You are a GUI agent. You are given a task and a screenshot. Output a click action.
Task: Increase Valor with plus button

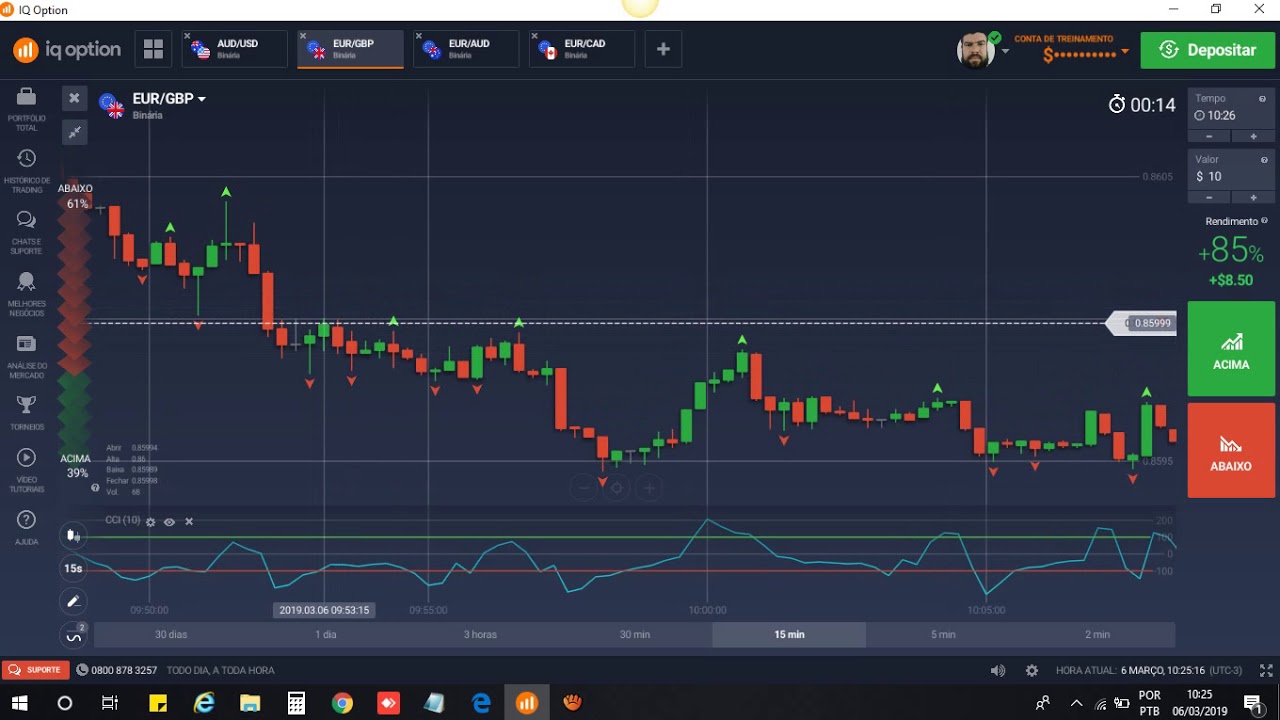pyautogui.click(x=1253, y=197)
